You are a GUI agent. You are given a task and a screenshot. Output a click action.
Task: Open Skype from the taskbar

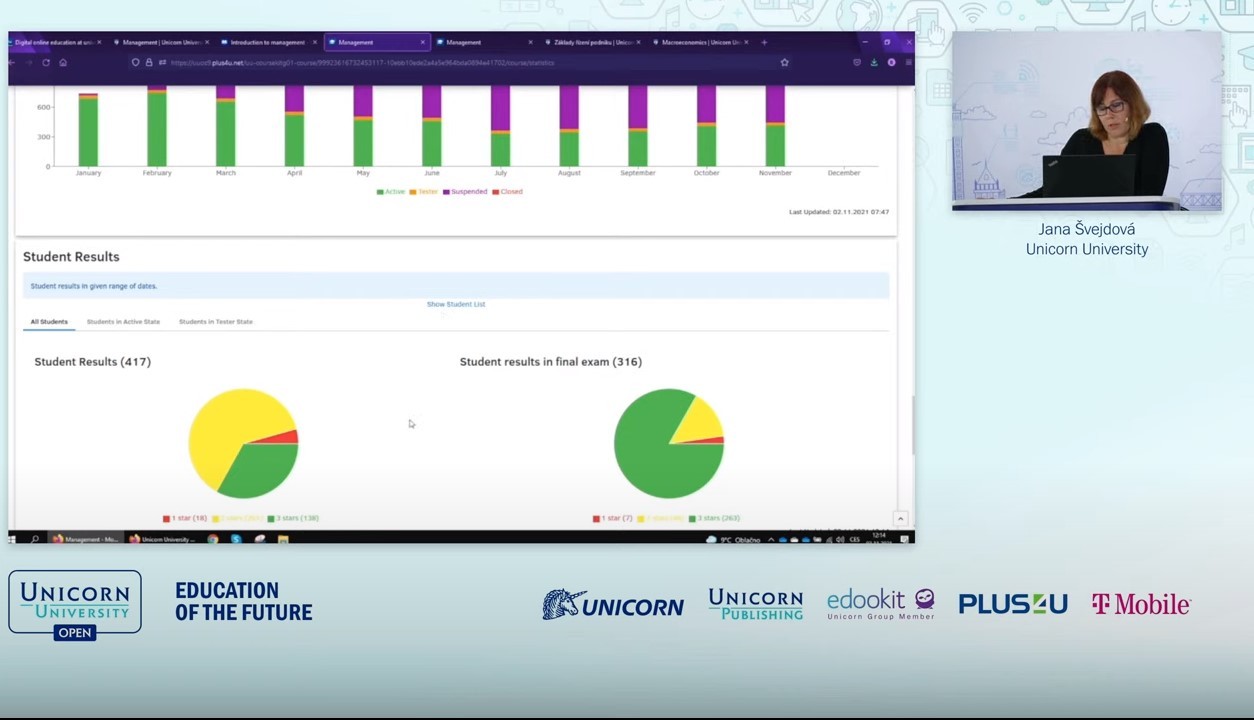[x=236, y=539]
